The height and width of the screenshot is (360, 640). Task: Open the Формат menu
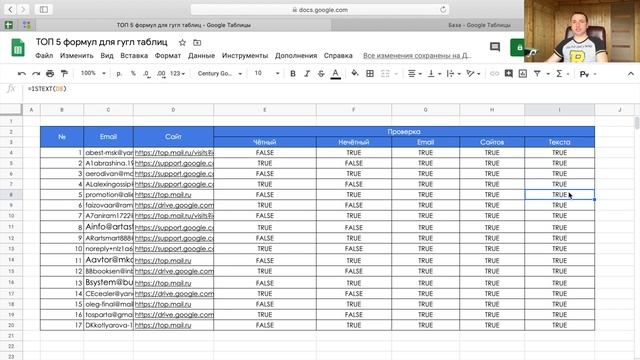[x=167, y=56]
